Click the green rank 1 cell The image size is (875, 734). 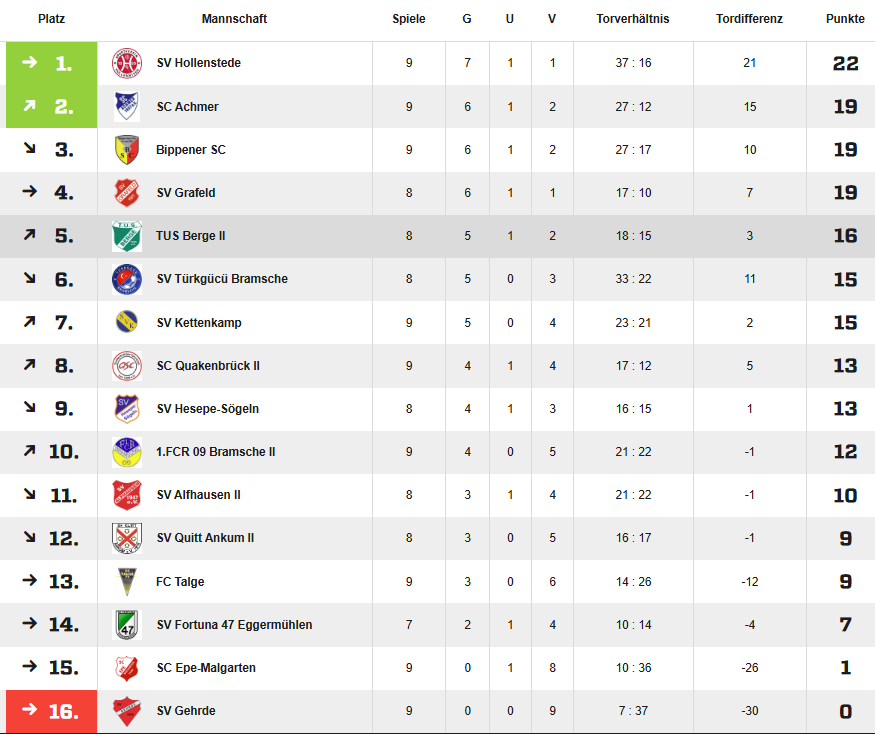(52, 63)
